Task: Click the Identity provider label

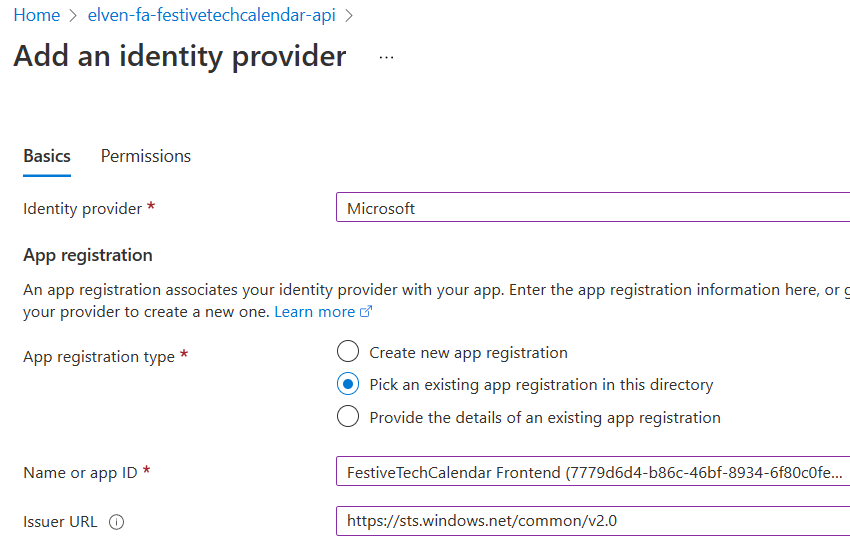Action: click(x=82, y=209)
